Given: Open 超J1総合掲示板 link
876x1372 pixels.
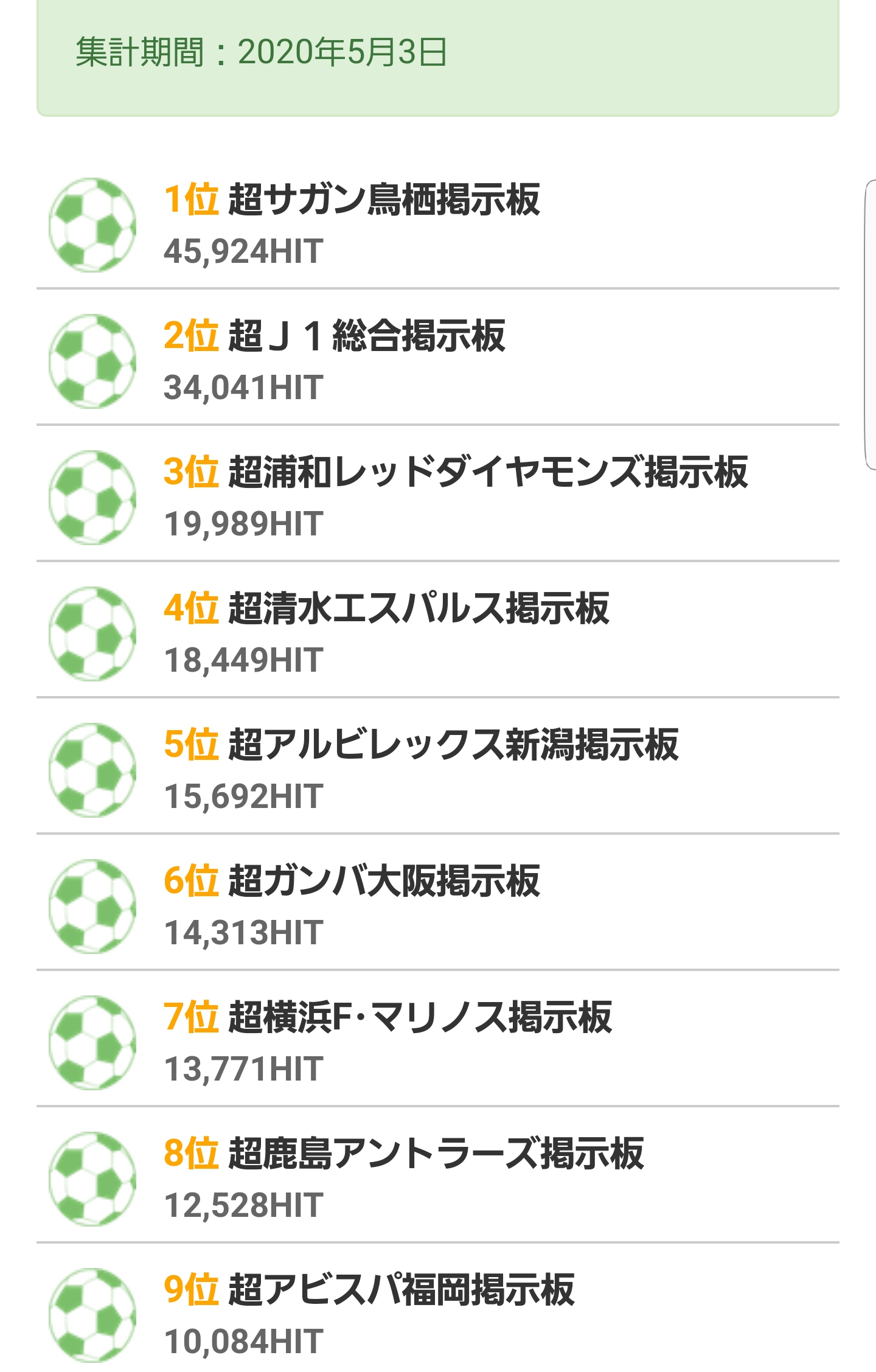Looking at the screenshot, I should 366,336.
